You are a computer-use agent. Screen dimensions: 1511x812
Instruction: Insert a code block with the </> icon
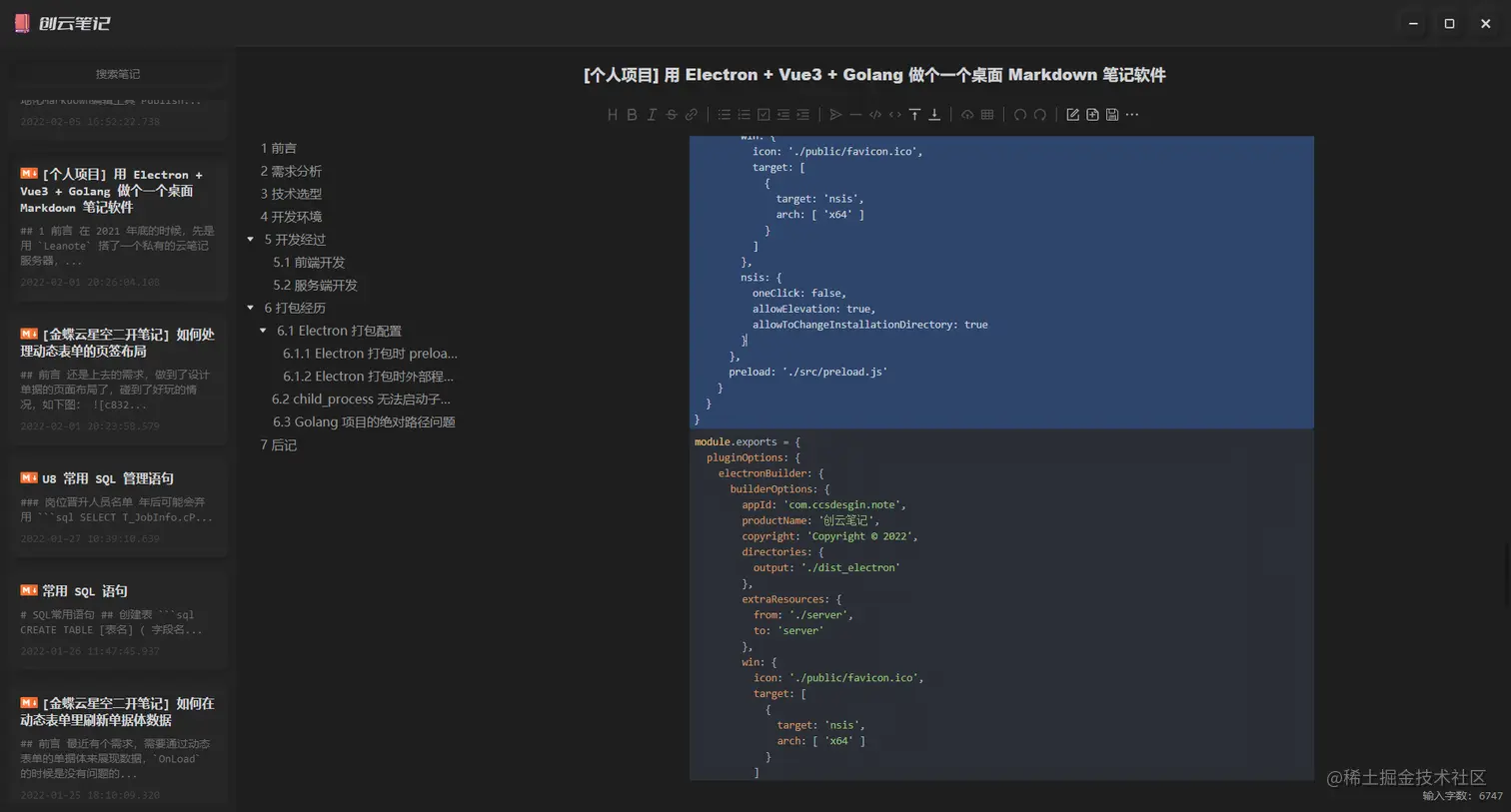[x=875, y=115]
